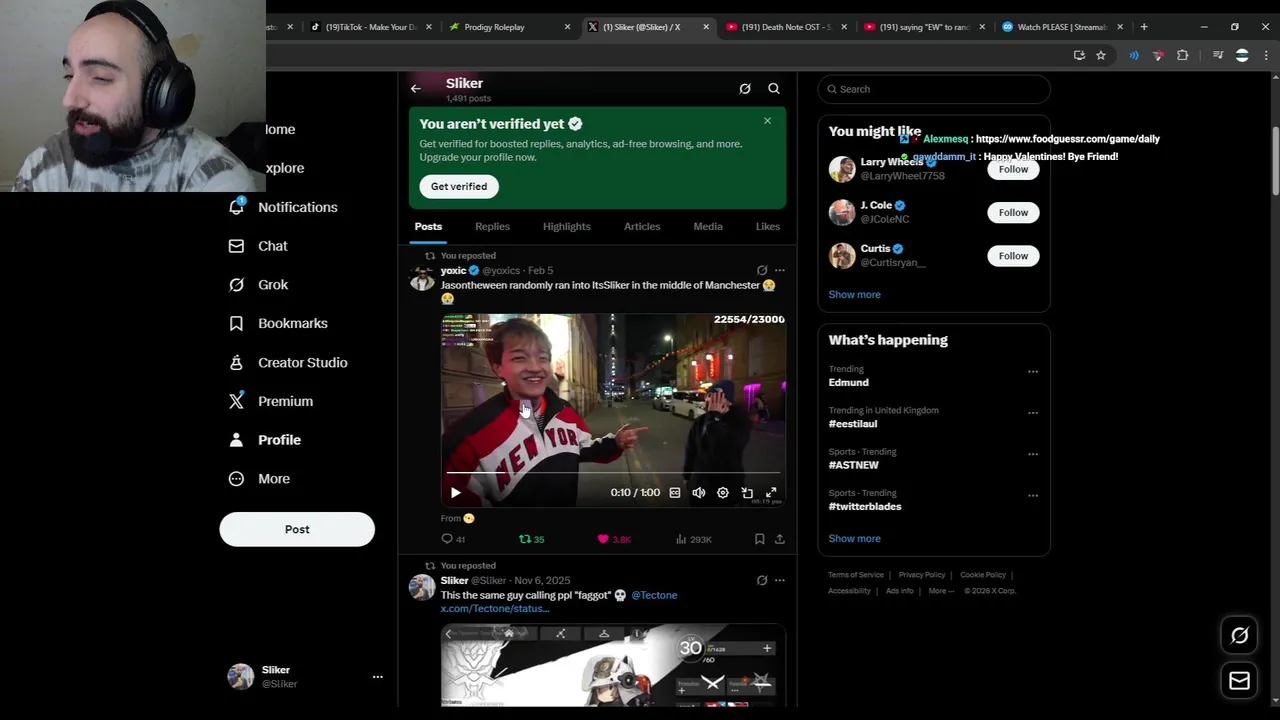Play the yoxic video
1280x720 pixels.
pos(456,493)
